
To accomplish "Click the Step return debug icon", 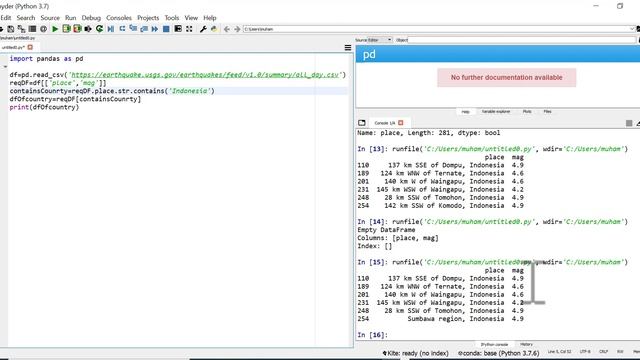I will [144, 29].
